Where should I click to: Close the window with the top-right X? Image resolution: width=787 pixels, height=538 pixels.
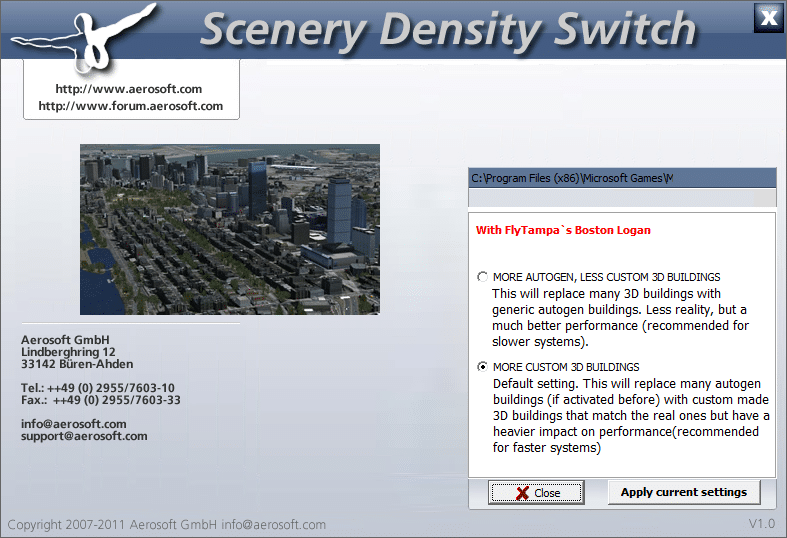767,17
